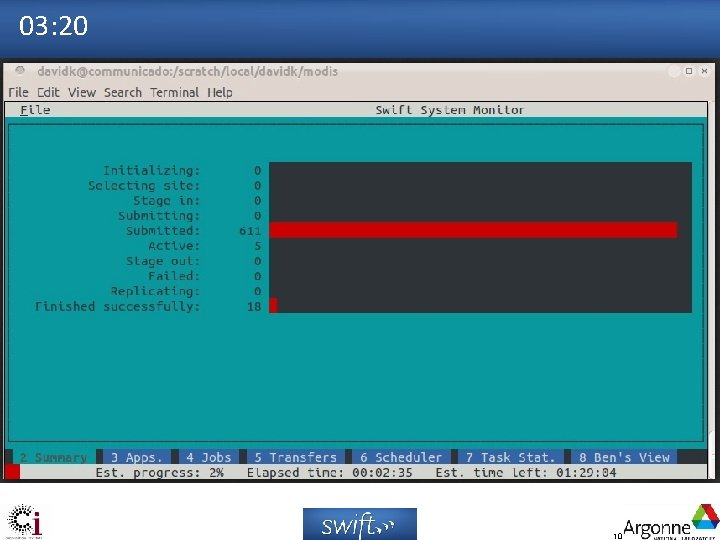Image resolution: width=720 pixels, height=540 pixels.
Task: Click the red estimated progress indicator
Action: pyautogui.click(x=12, y=472)
